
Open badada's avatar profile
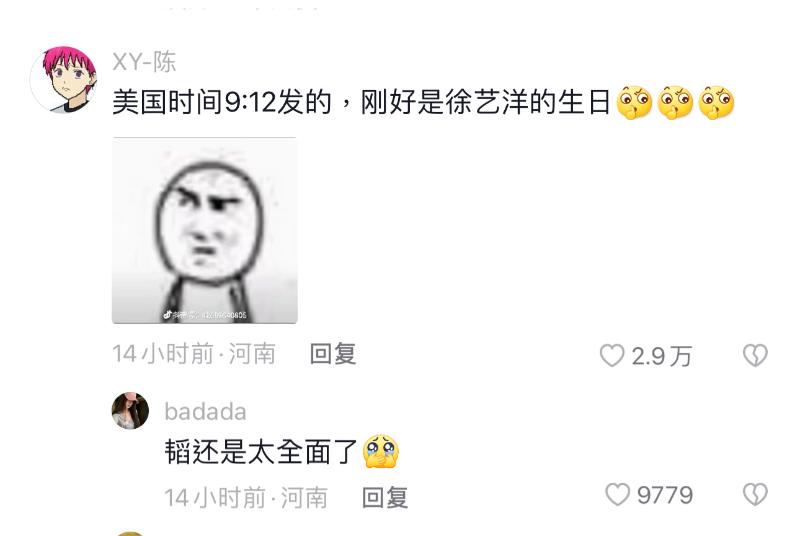click(130, 411)
